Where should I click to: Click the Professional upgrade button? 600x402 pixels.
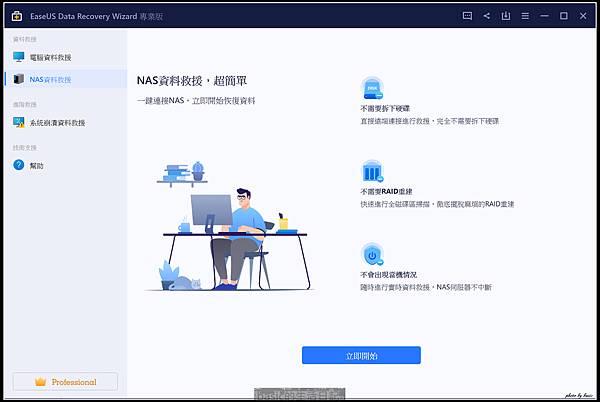tap(65, 382)
